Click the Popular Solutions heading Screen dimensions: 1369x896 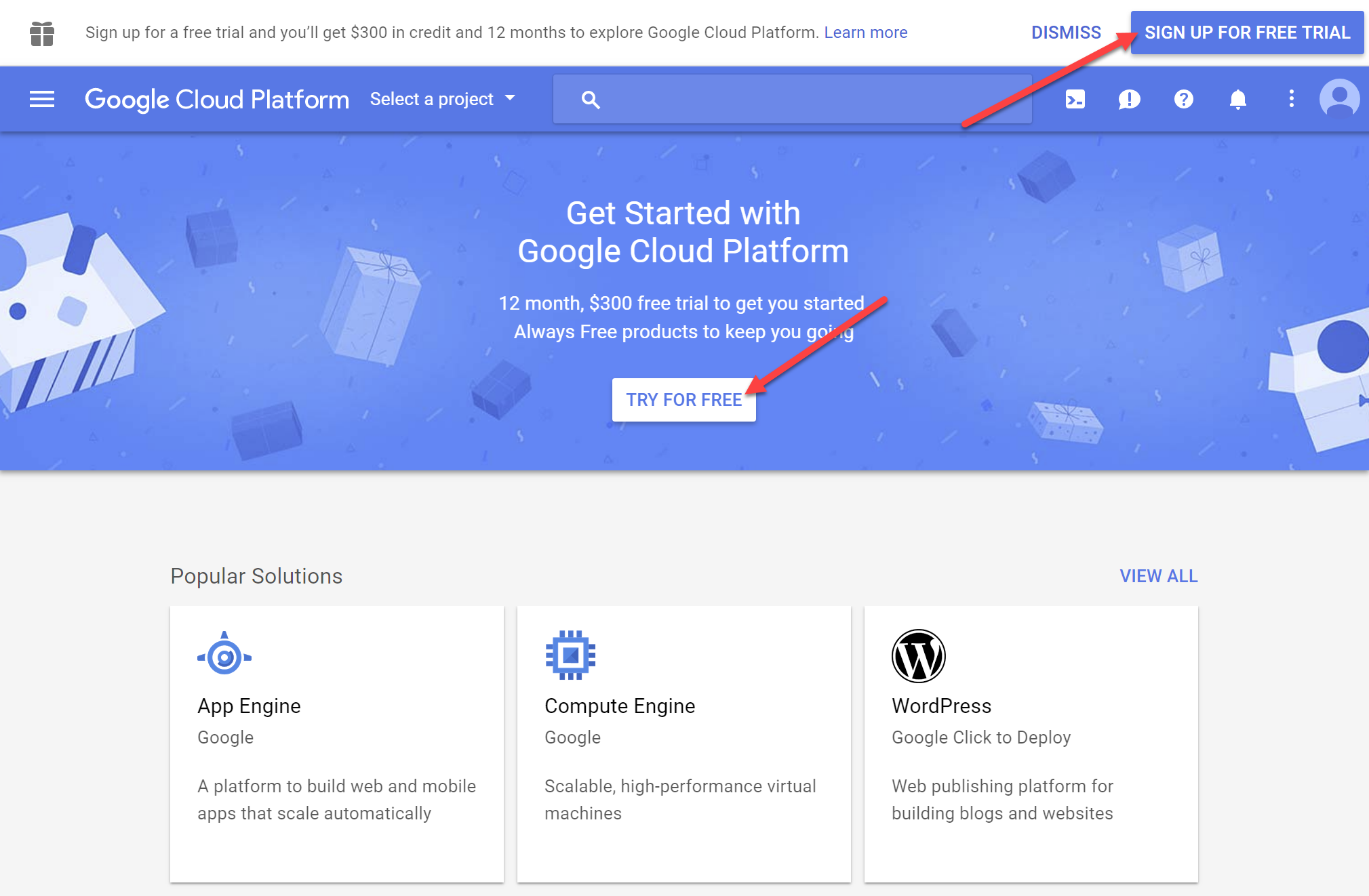[256, 576]
